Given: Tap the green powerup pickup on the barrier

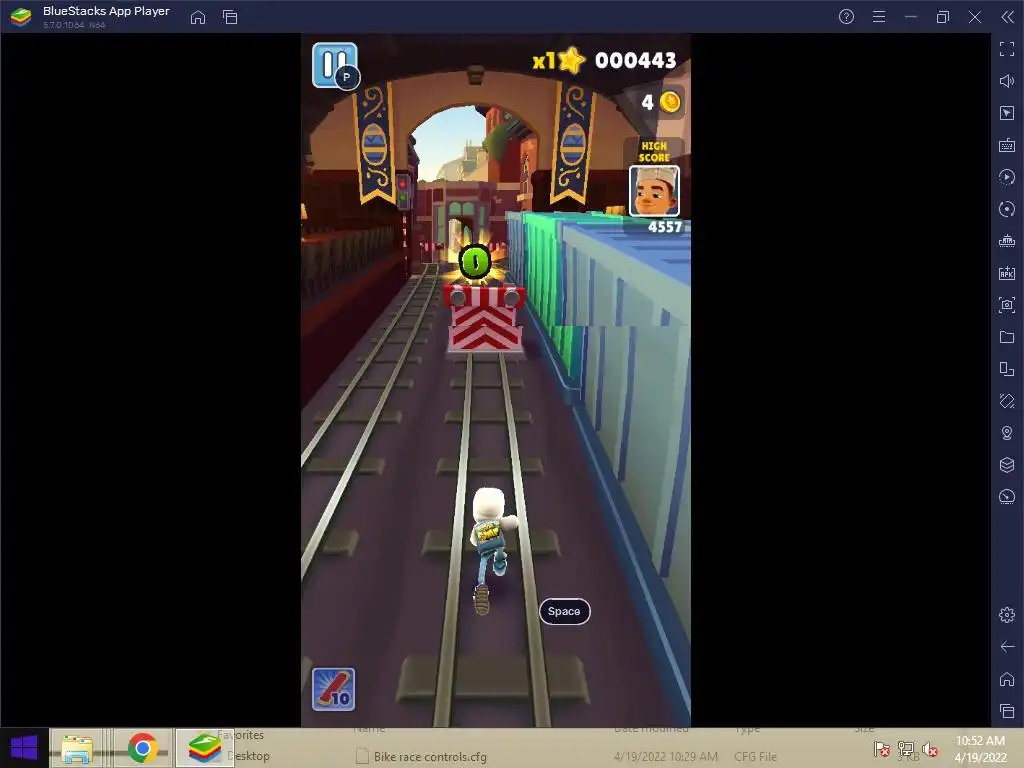Looking at the screenshot, I should pos(475,262).
